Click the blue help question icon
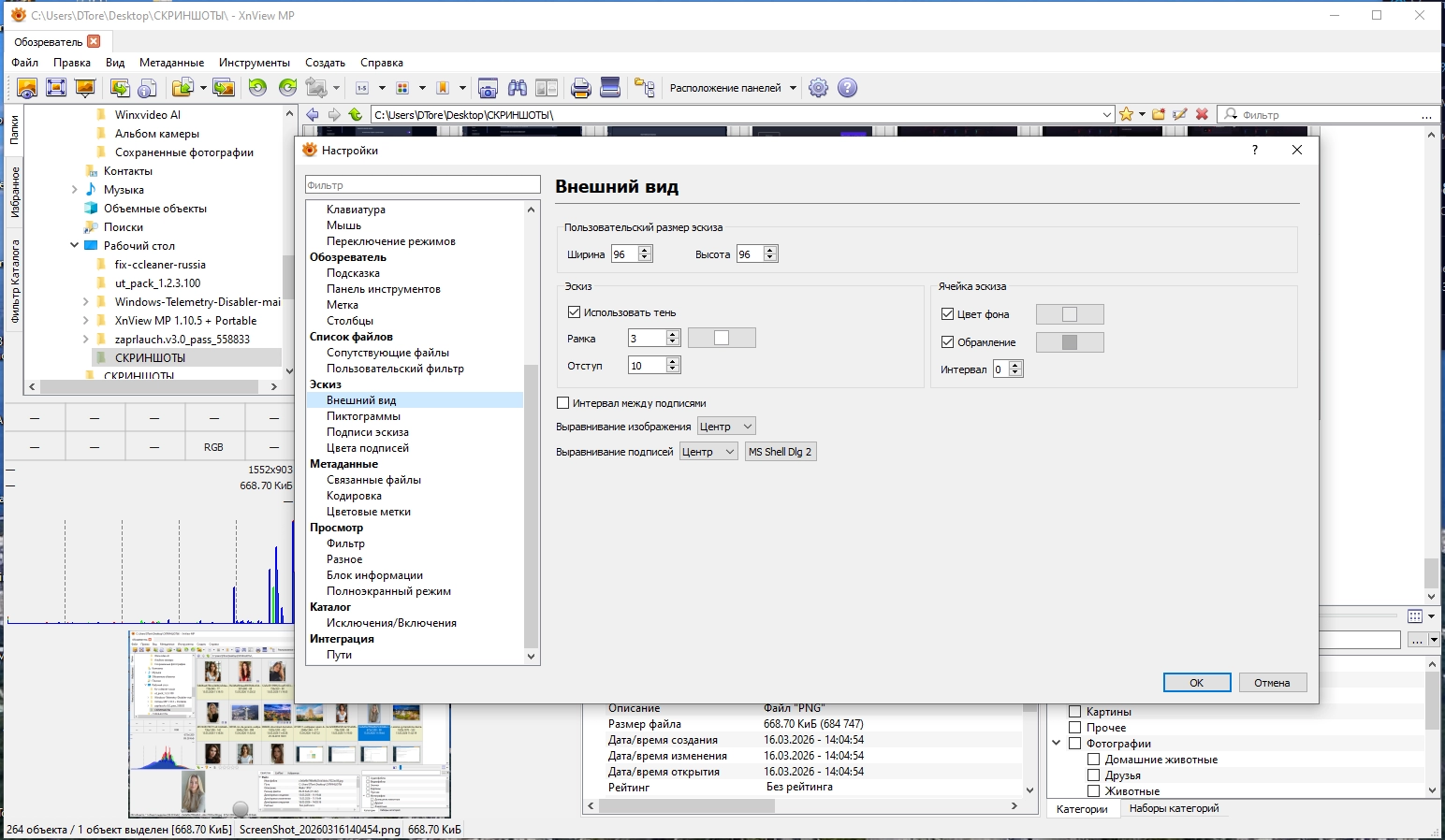 tap(847, 88)
